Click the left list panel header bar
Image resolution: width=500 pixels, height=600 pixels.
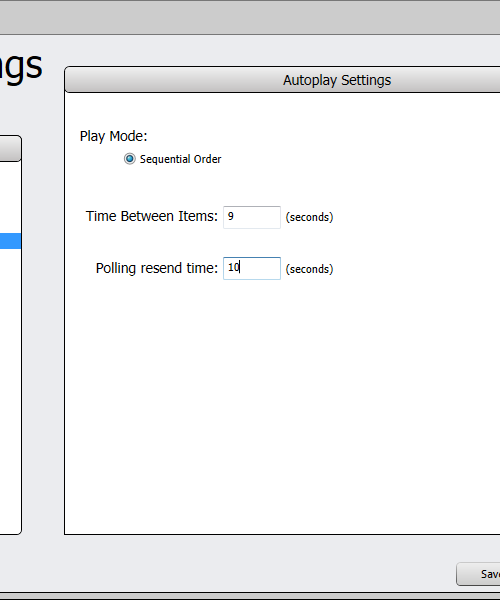[x=10, y=148]
